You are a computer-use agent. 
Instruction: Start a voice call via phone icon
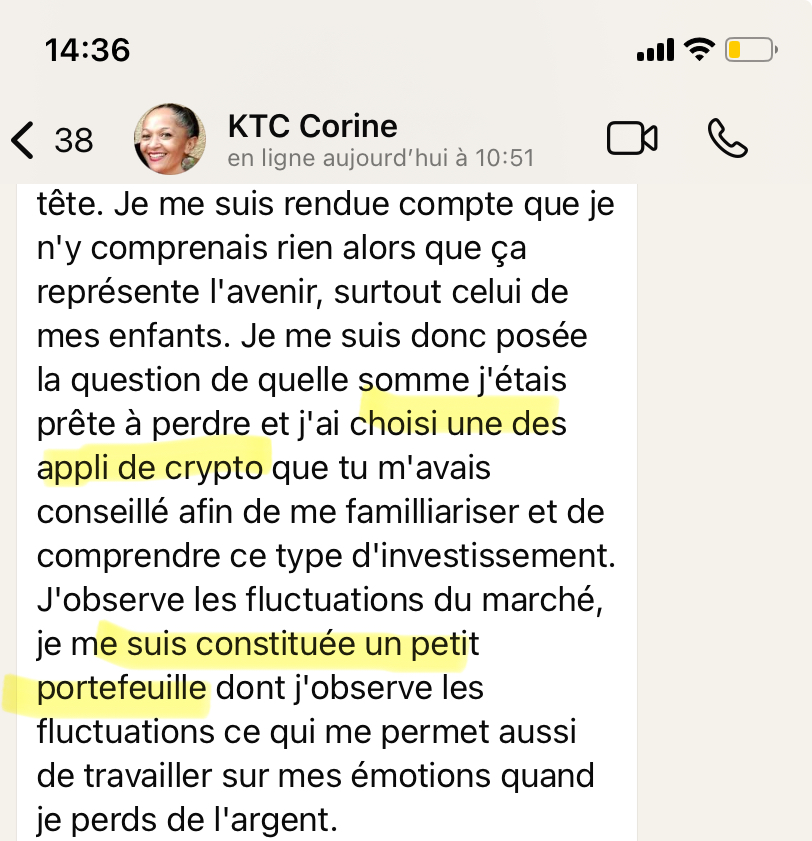(727, 139)
